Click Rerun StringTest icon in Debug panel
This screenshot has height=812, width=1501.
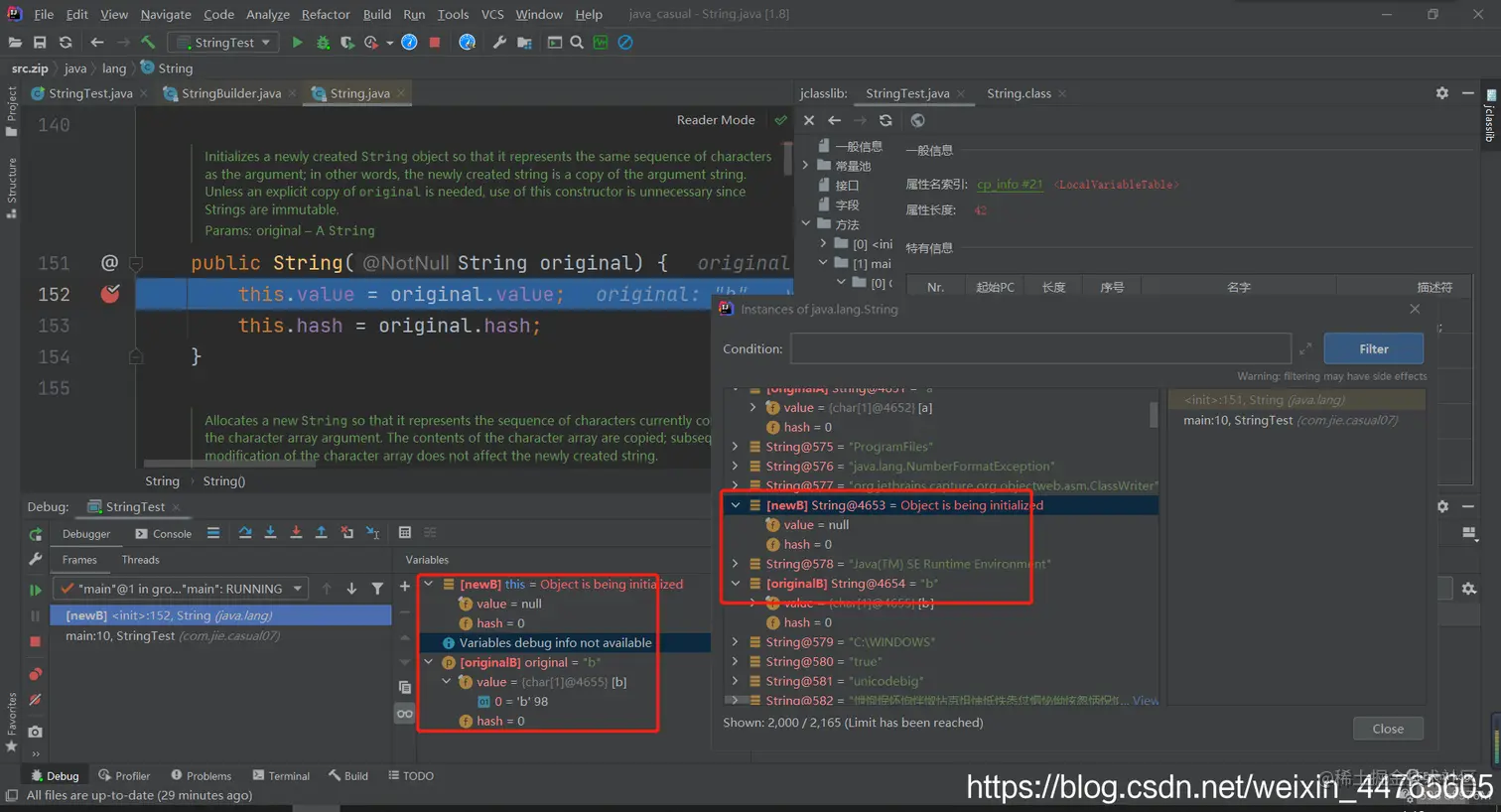[36, 534]
